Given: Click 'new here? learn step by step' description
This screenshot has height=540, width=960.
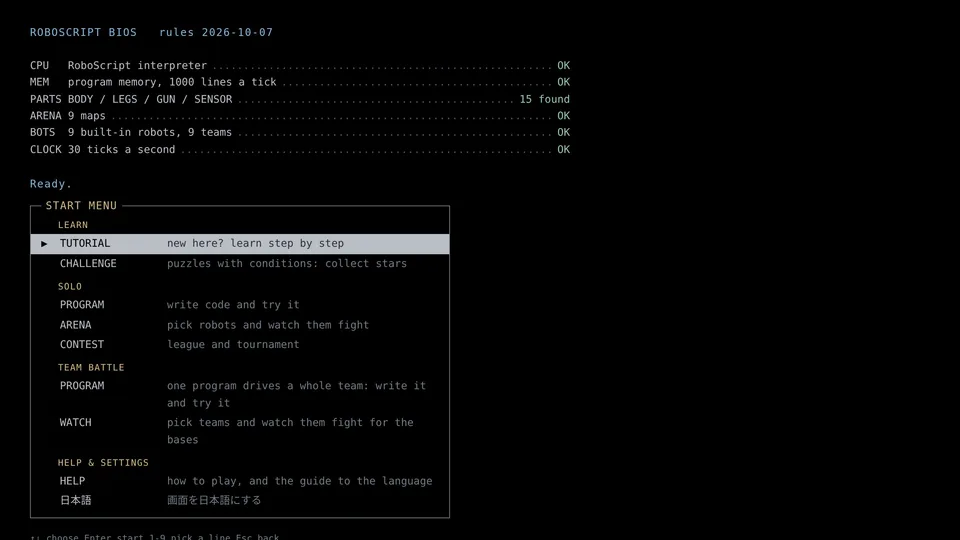Looking at the screenshot, I should tap(255, 244).
